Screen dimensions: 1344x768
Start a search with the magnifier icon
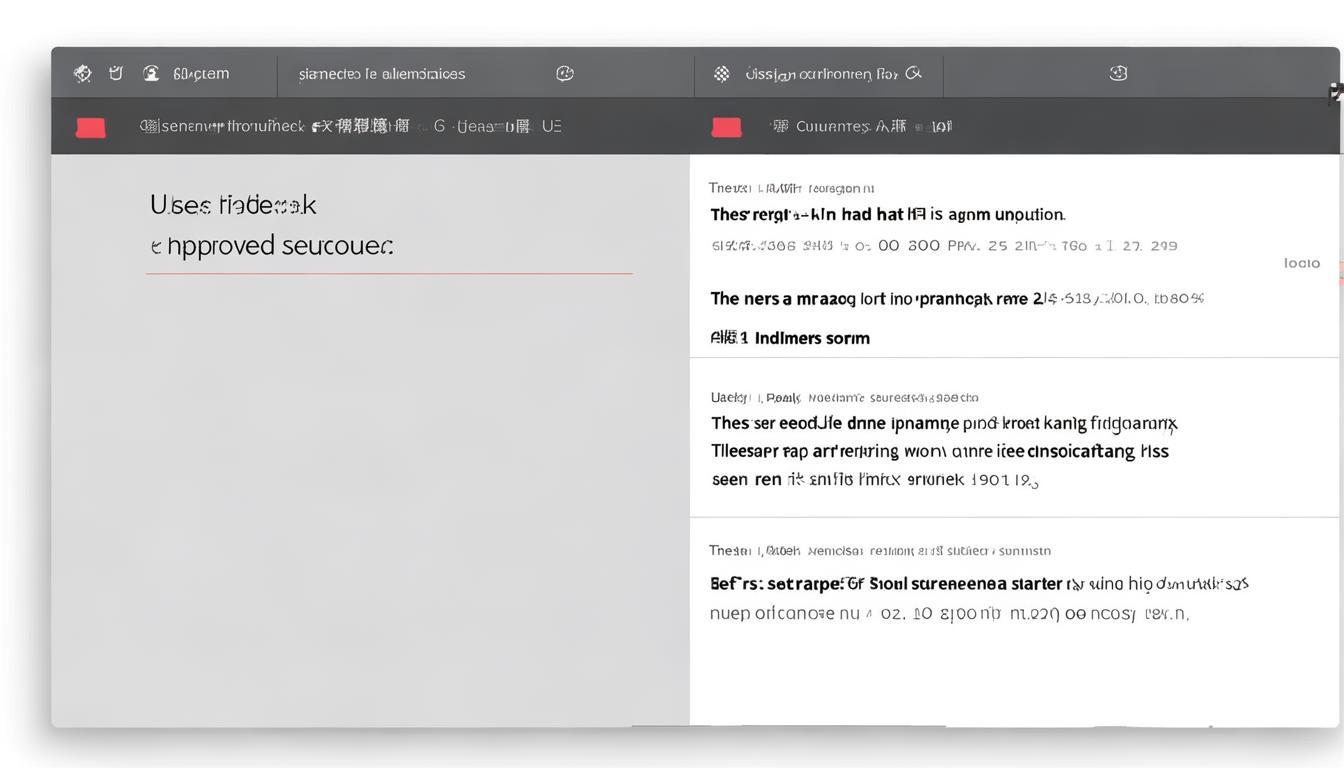(913, 73)
